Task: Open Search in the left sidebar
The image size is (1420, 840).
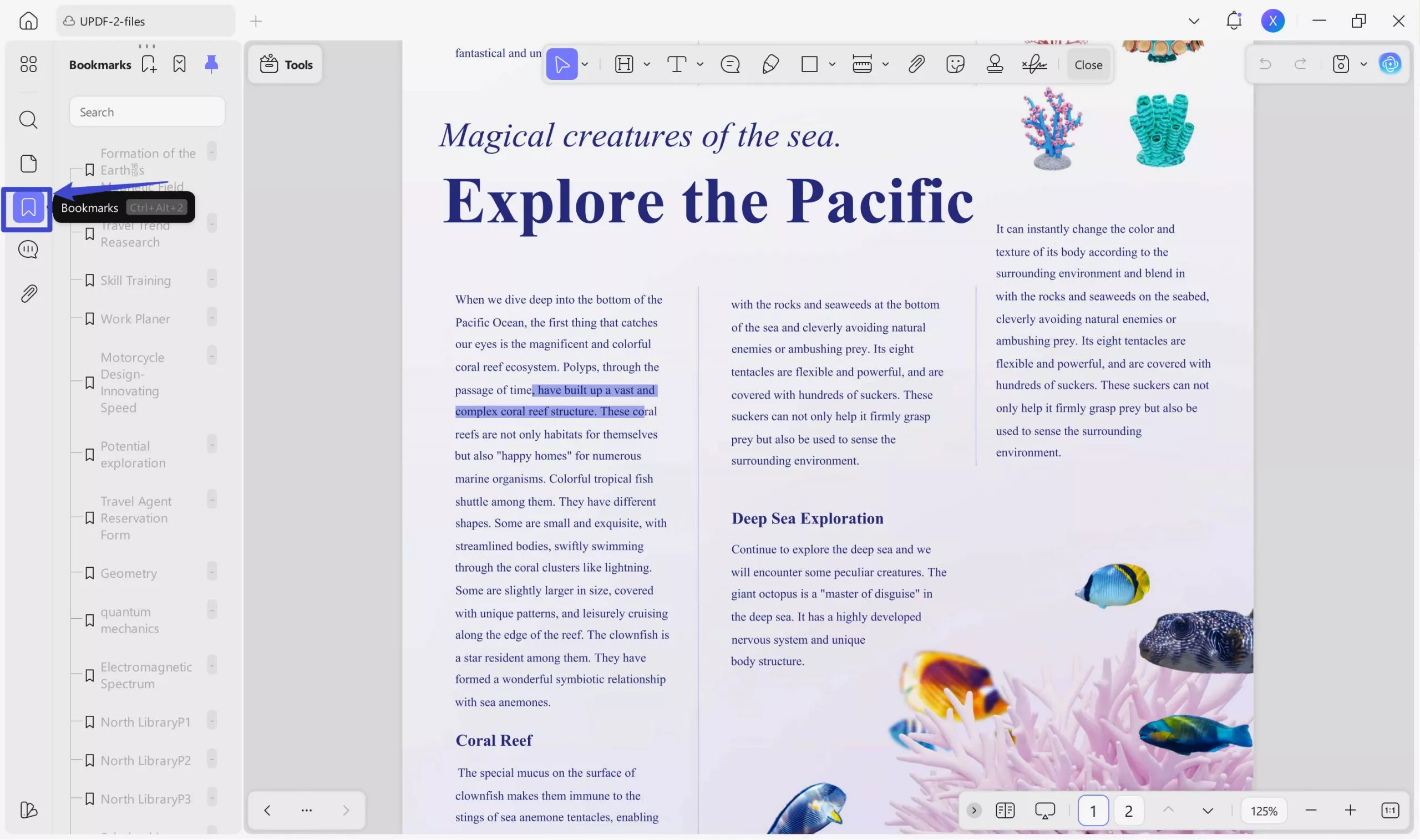Action: [x=28, y=119]
